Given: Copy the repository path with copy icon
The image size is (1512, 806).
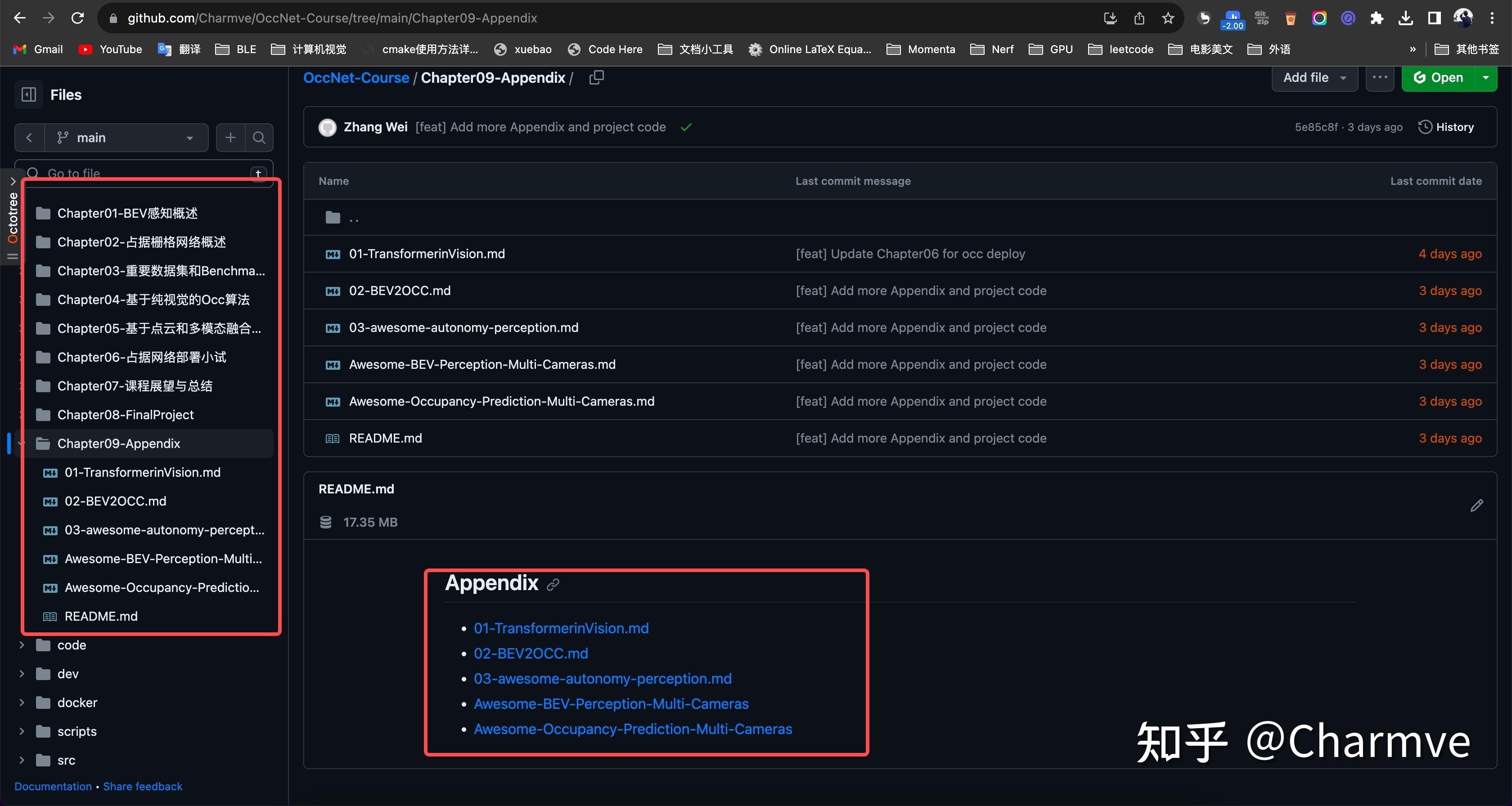Looking at the screenshot, I should [x=596, y=77].
